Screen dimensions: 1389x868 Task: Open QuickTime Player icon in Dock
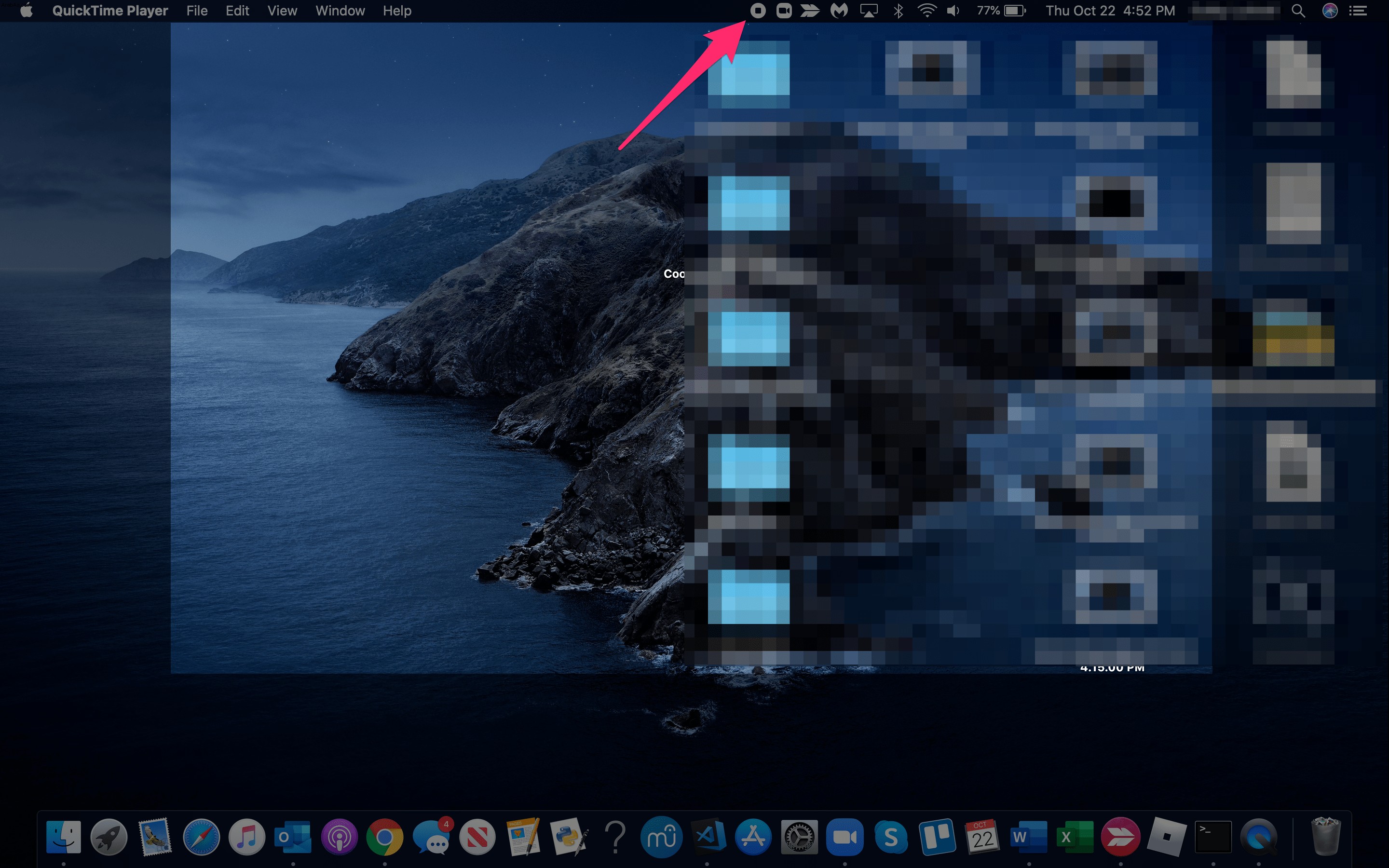[x=1259, y=837]
